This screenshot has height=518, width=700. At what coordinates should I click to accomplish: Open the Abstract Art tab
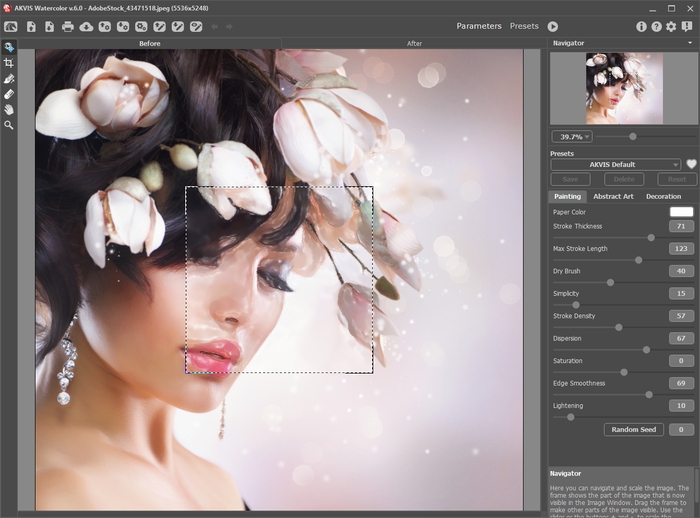(613, 196)
